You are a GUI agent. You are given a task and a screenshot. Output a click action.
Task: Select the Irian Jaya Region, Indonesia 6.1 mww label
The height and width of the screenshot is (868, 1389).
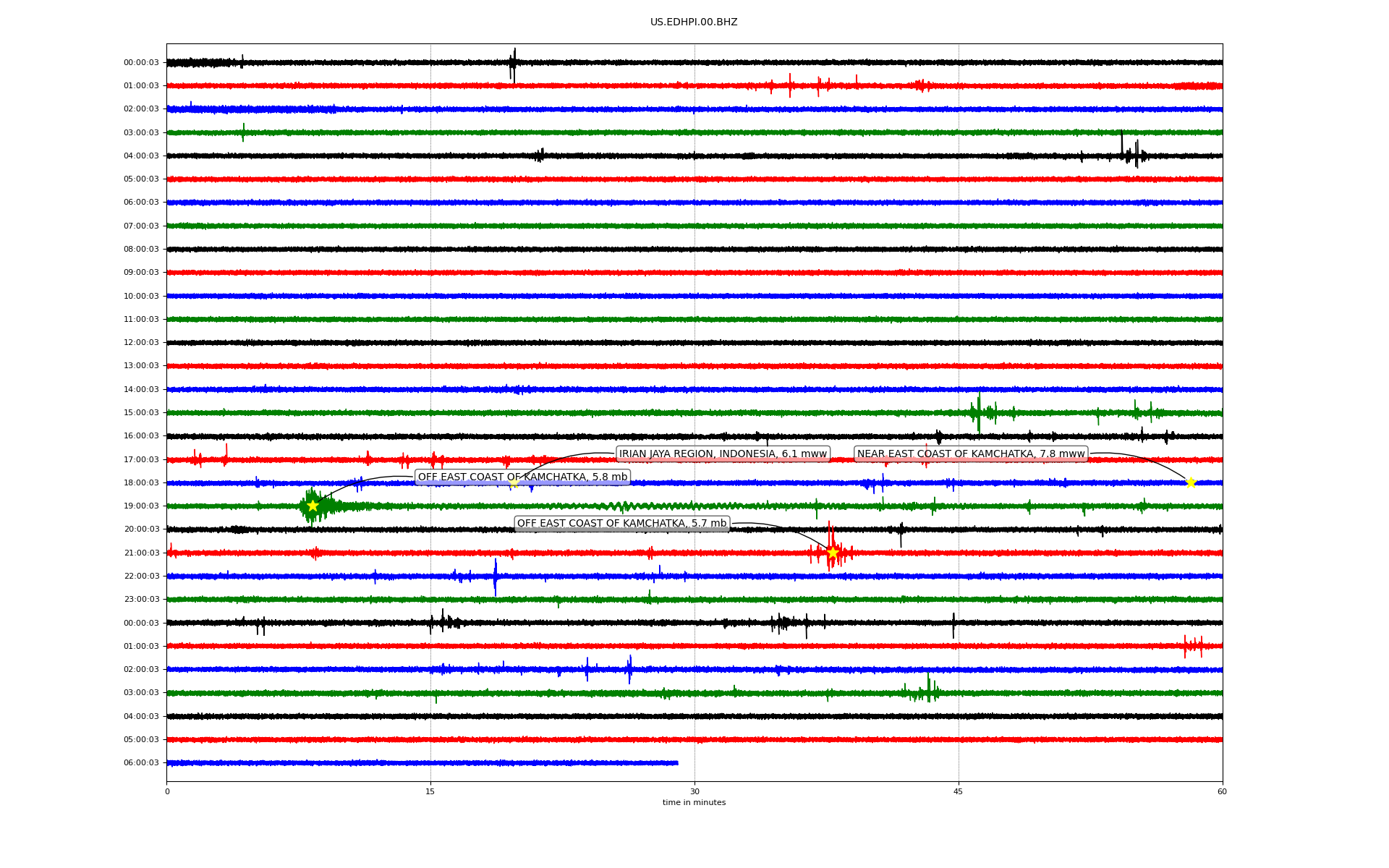pos(723,454)
